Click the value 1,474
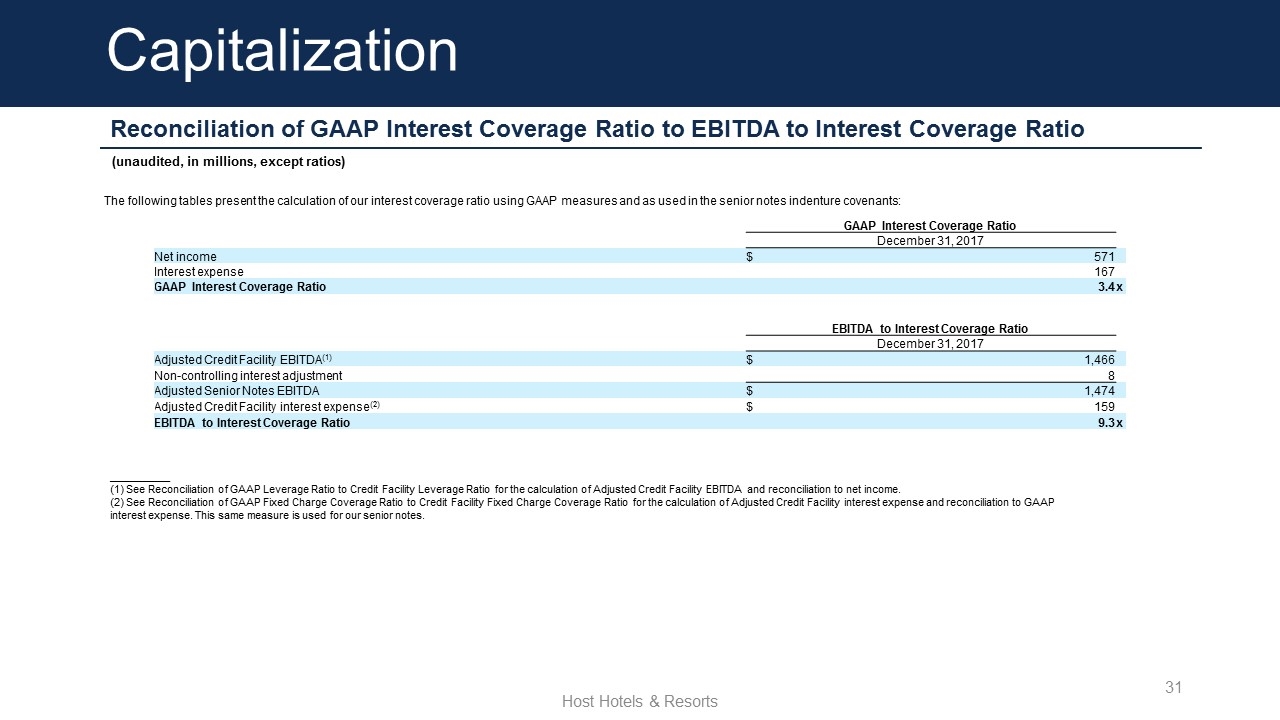 point(1100,391)
